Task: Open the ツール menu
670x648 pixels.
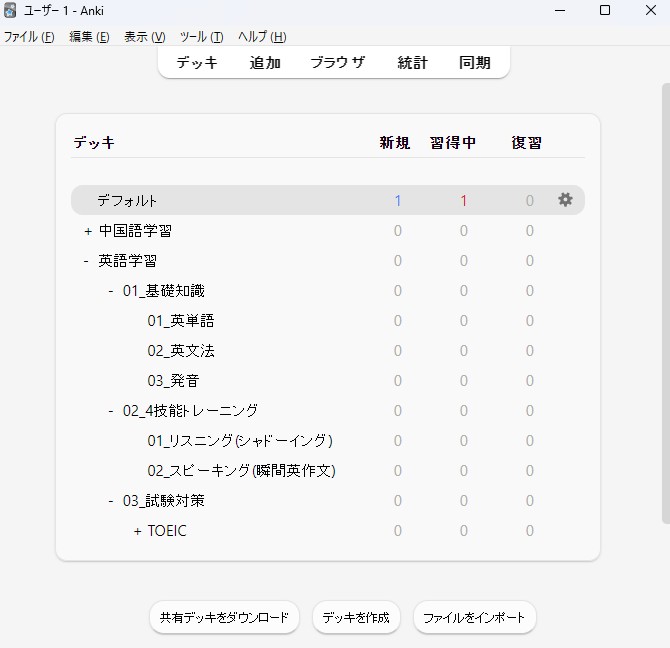Action: click(201, 37)
